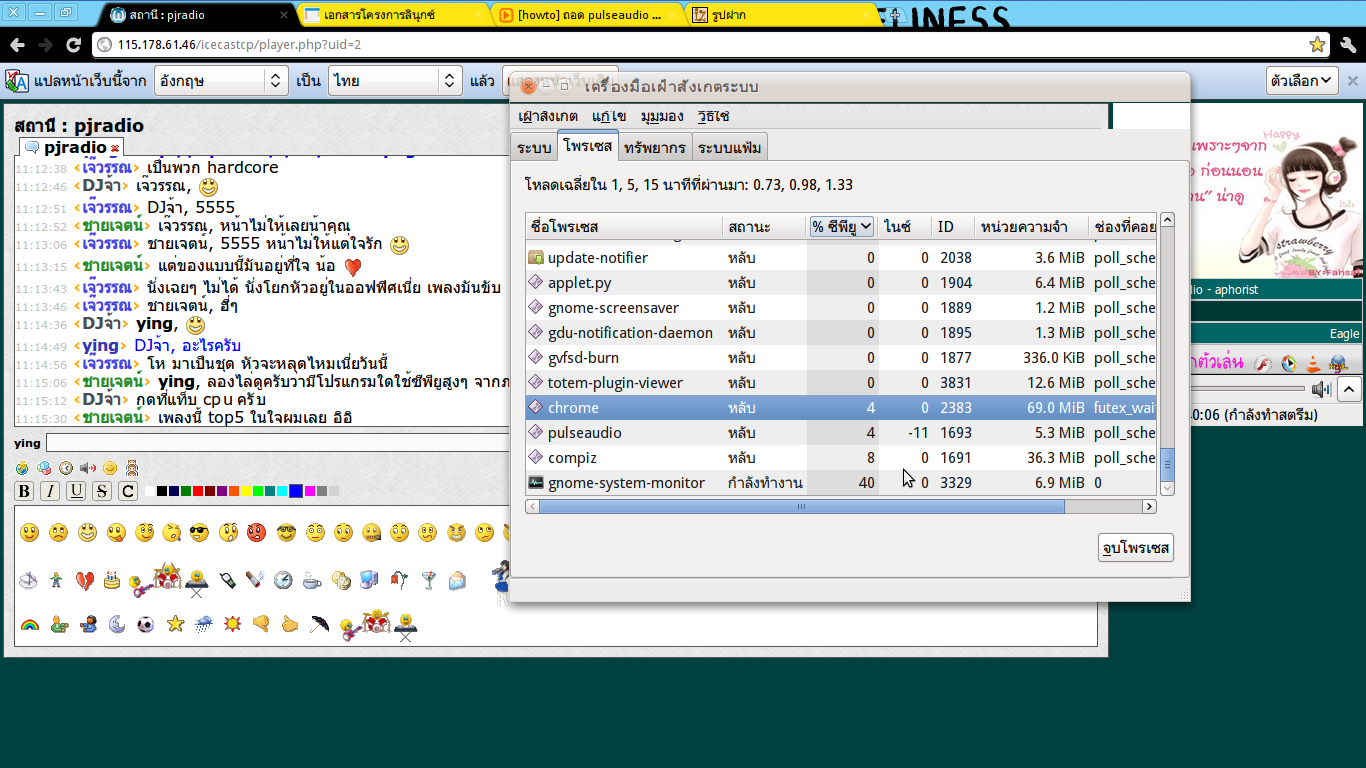Insert the coffee cup emoticon

(312, 579)
